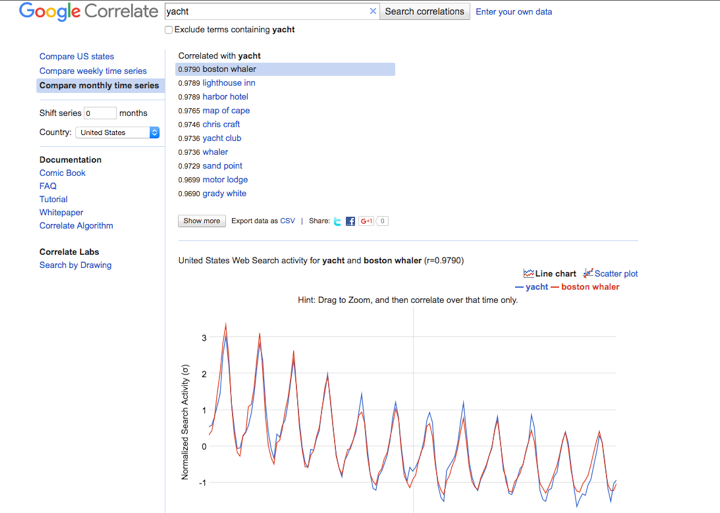Click the yacht search text field
The image size is (720, 513).
[265, 12]
